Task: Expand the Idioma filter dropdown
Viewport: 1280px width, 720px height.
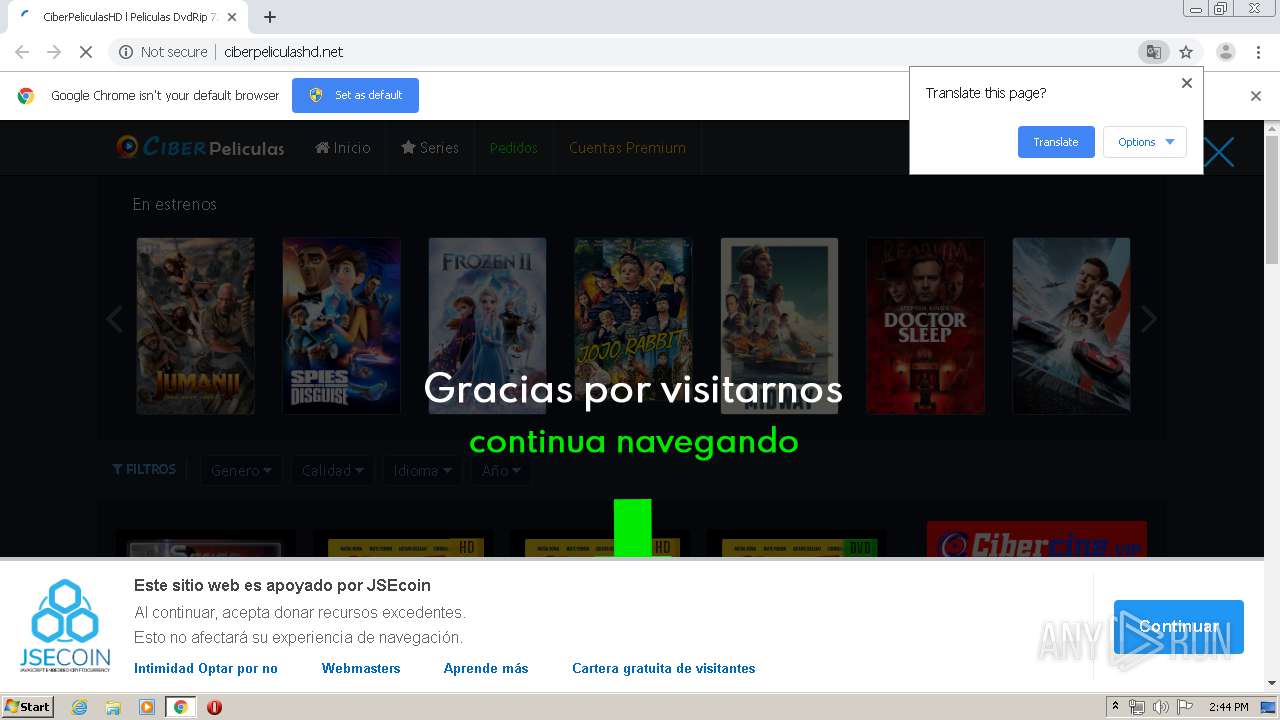Action: [422, 470]
